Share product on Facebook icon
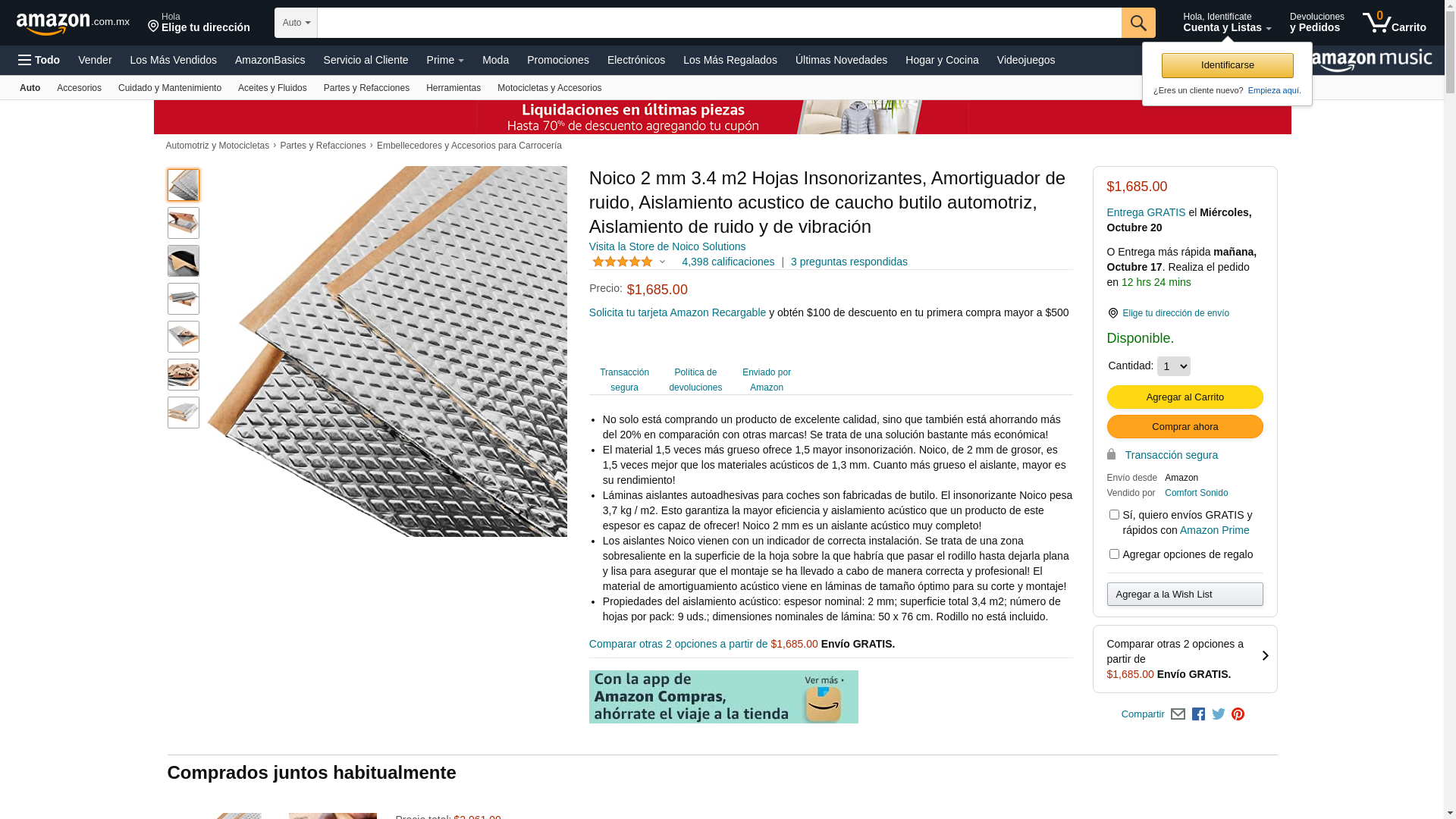 (1198, 714)
